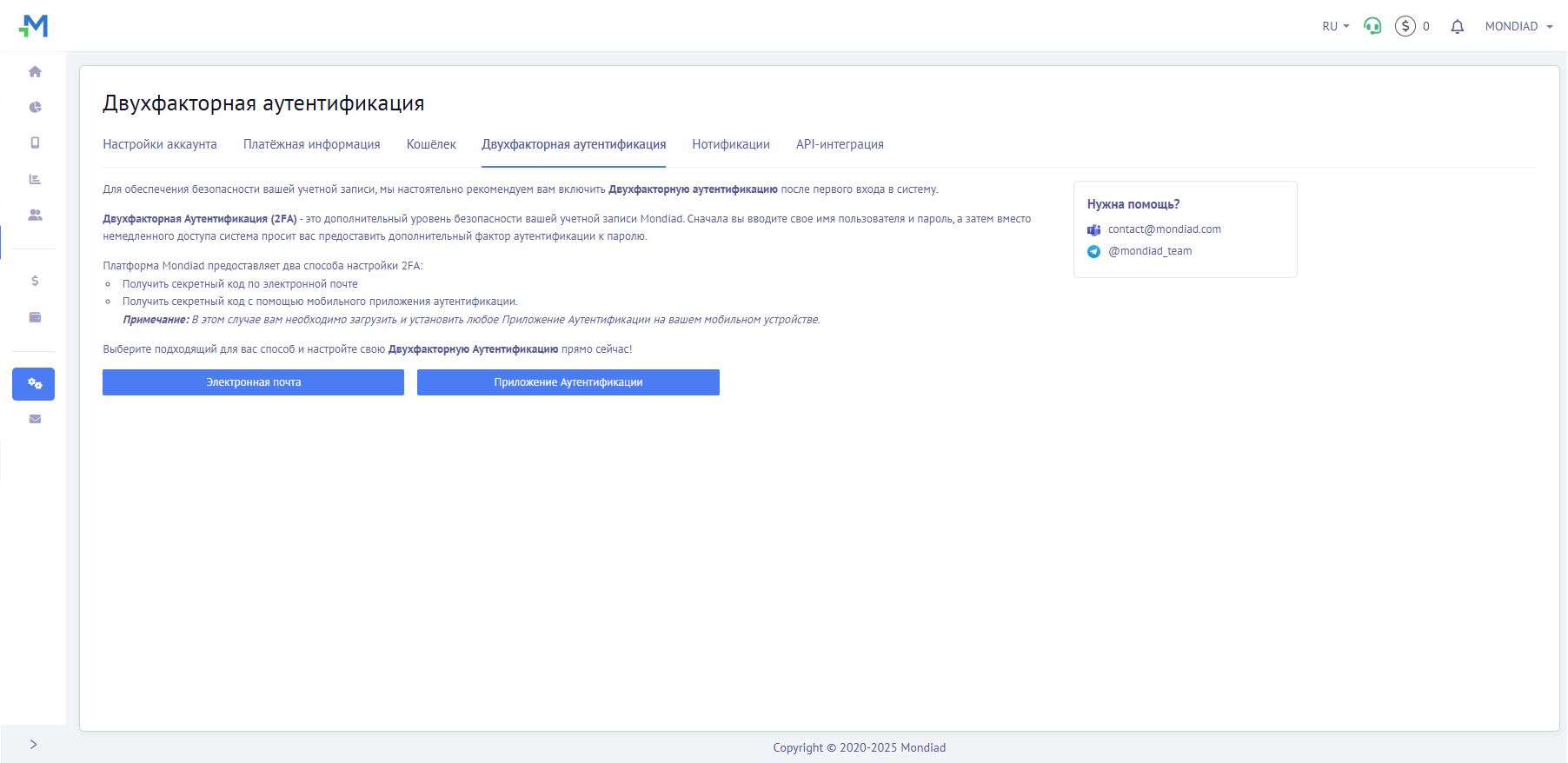1568x763 pixels.
Task: Click the wallet icon in sidebar
Action: click(35, 317)
